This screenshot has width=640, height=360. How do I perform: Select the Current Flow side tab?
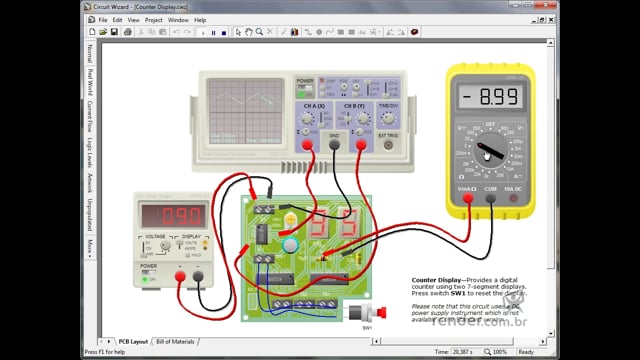point(90,116)
